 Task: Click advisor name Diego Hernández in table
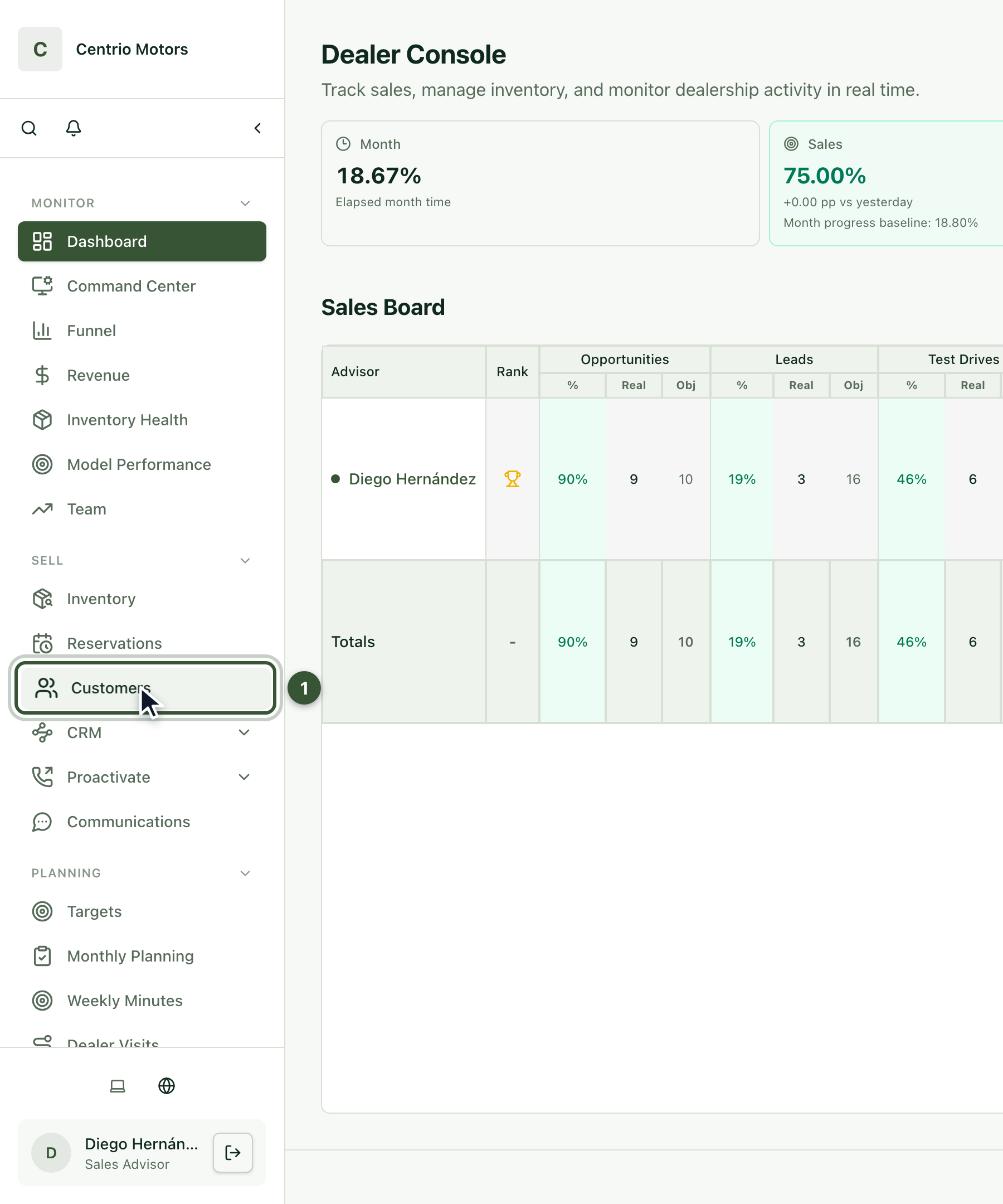coord(412,479)
